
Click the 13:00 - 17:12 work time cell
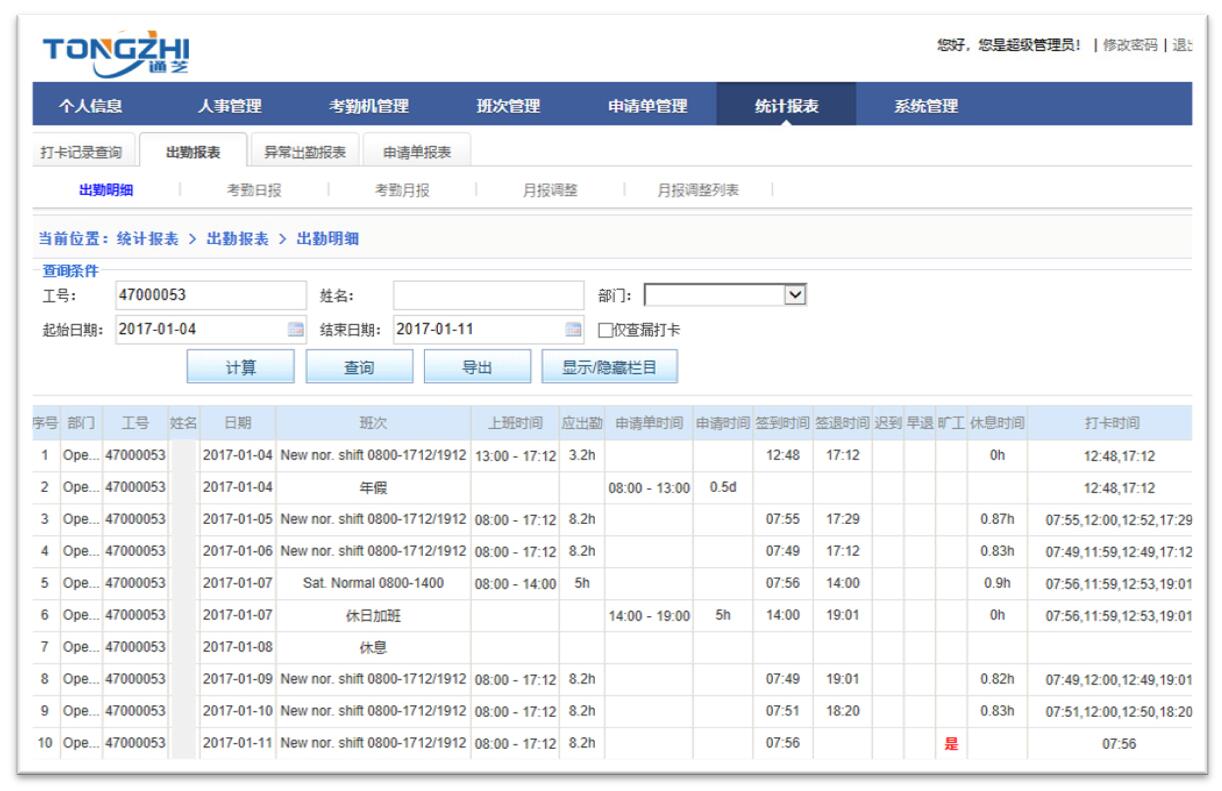pyautogui.click(x=515, y=456)
